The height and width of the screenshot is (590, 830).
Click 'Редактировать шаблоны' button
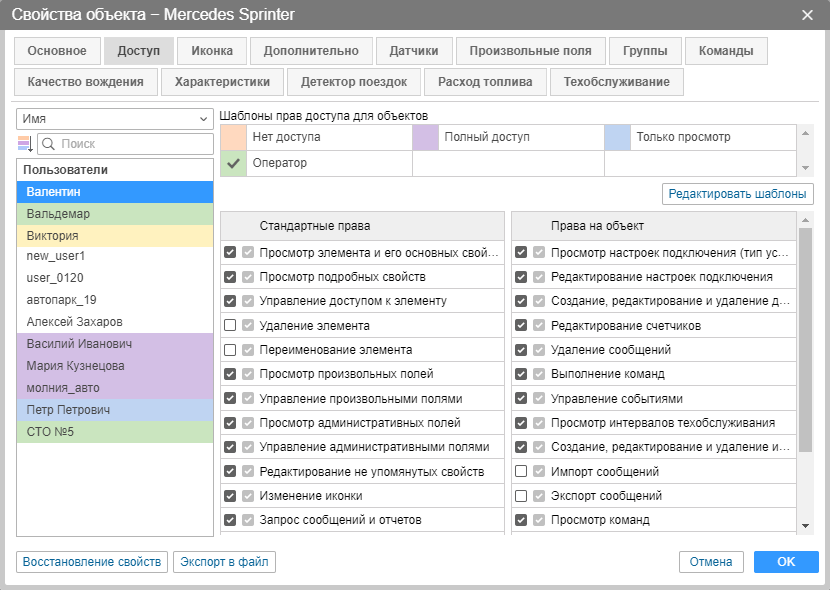[x=738, y=194]
